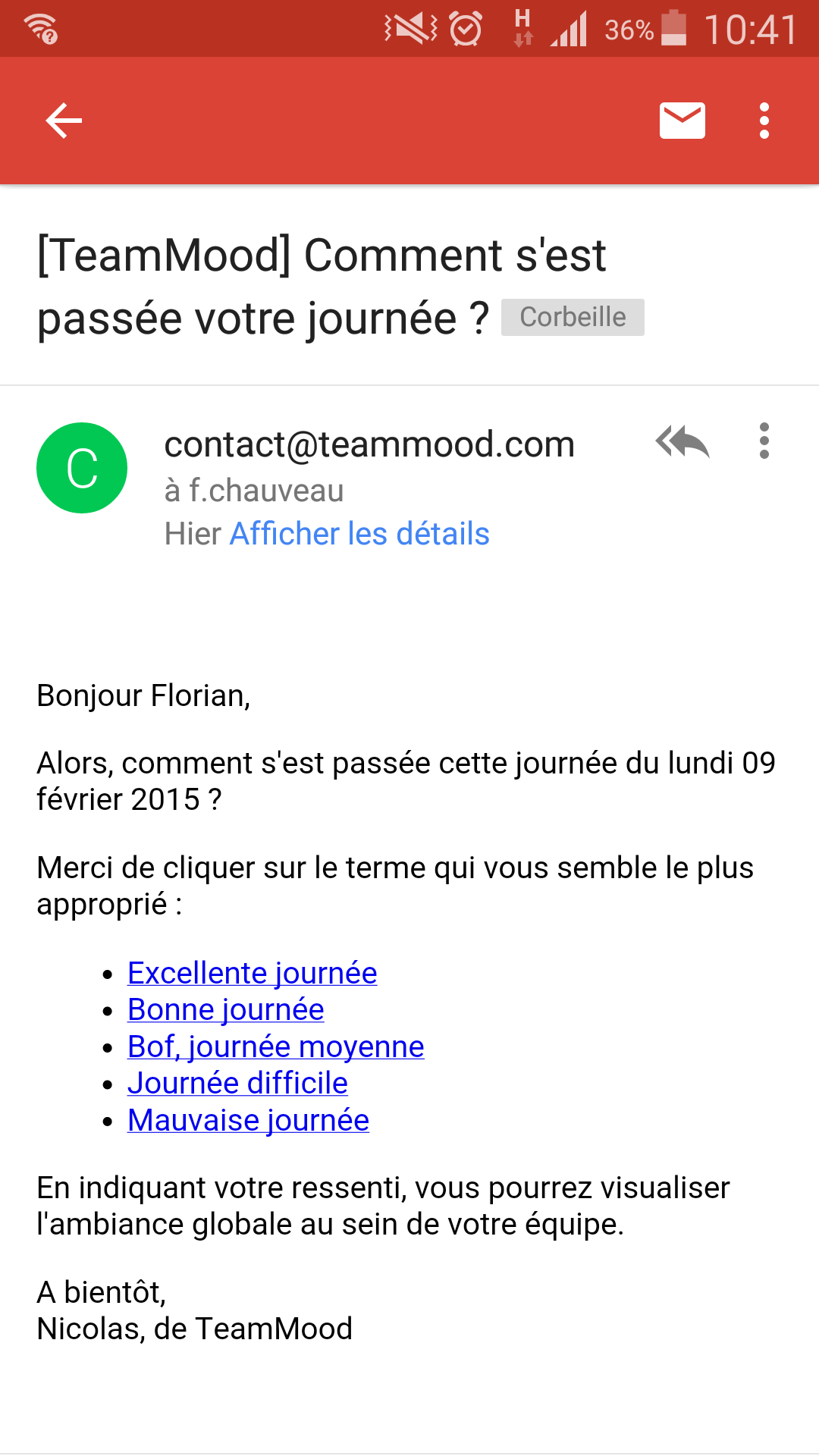The height and width of the screenshot is (1456, 819).
Task: Tap the Wi-Fi status icon
Action: click(41, 30)
